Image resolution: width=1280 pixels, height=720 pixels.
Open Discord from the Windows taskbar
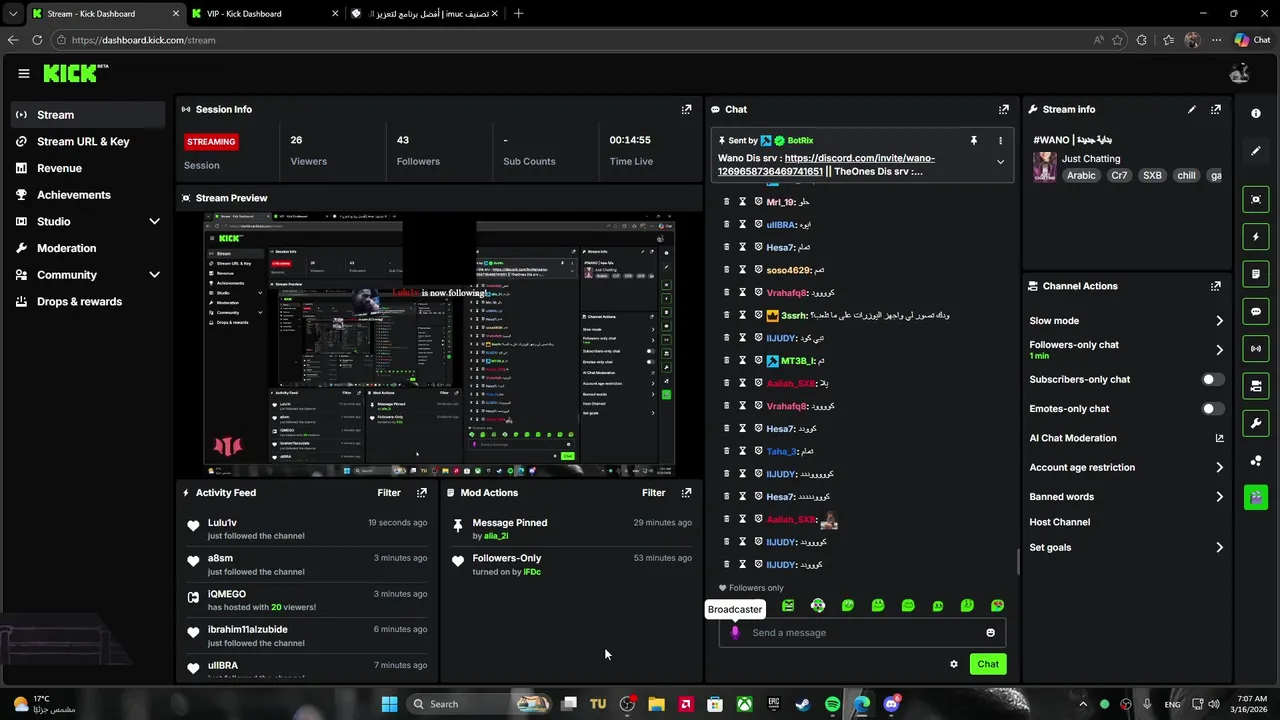[891, 704]
